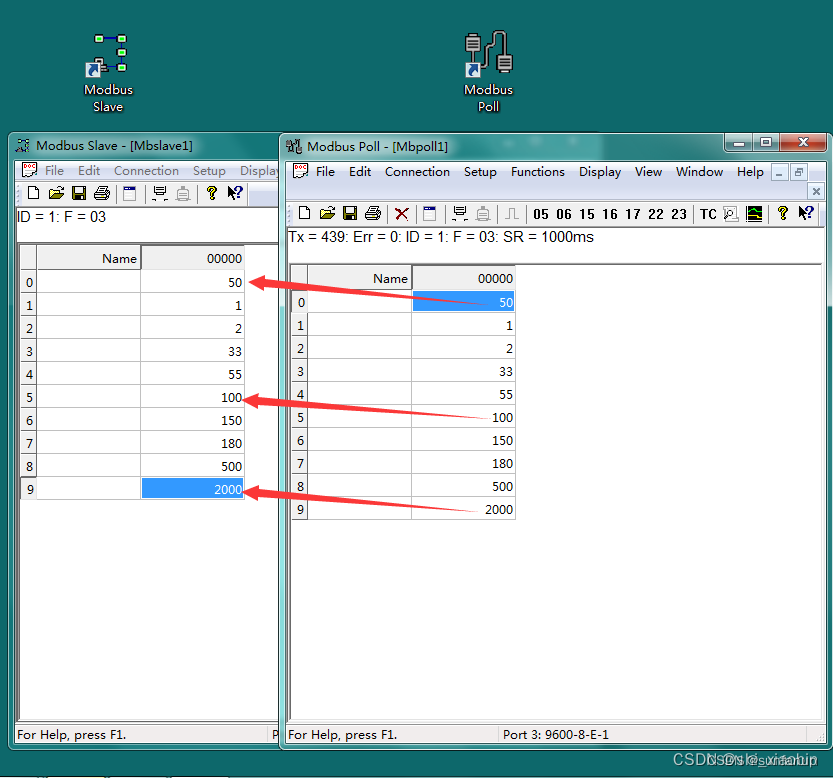
Task: Click context help arrow icon in Modbus Slave
Action: point(235,193)
